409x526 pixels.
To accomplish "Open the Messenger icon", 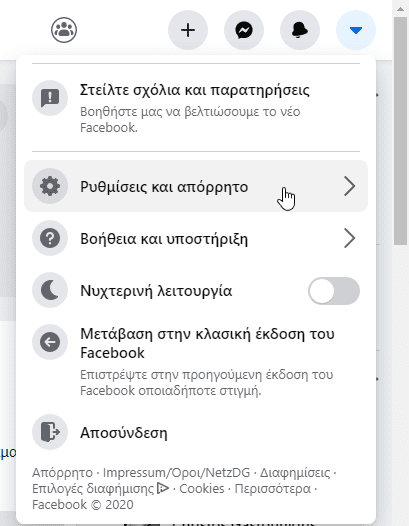I will tap(244, 30).
